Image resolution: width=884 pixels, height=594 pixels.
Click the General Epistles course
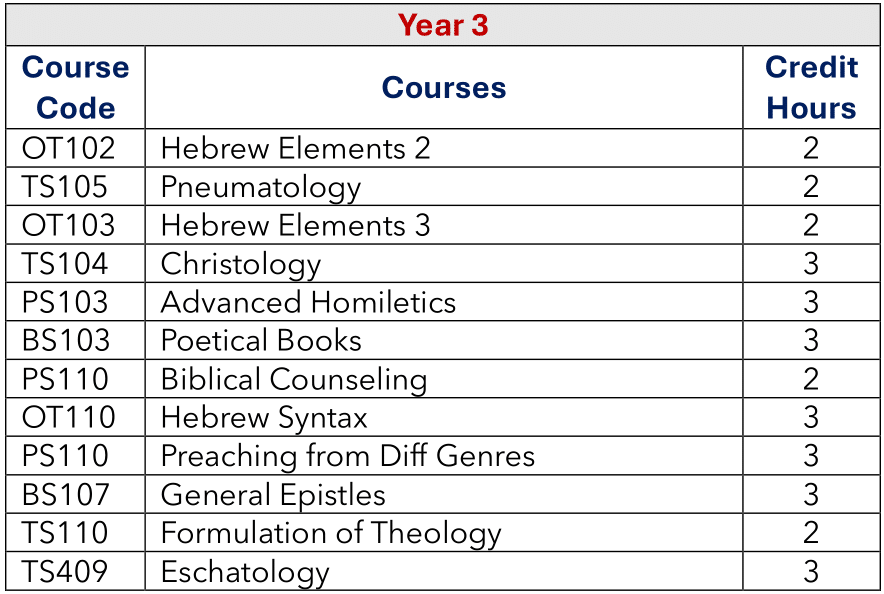[273, 495]
